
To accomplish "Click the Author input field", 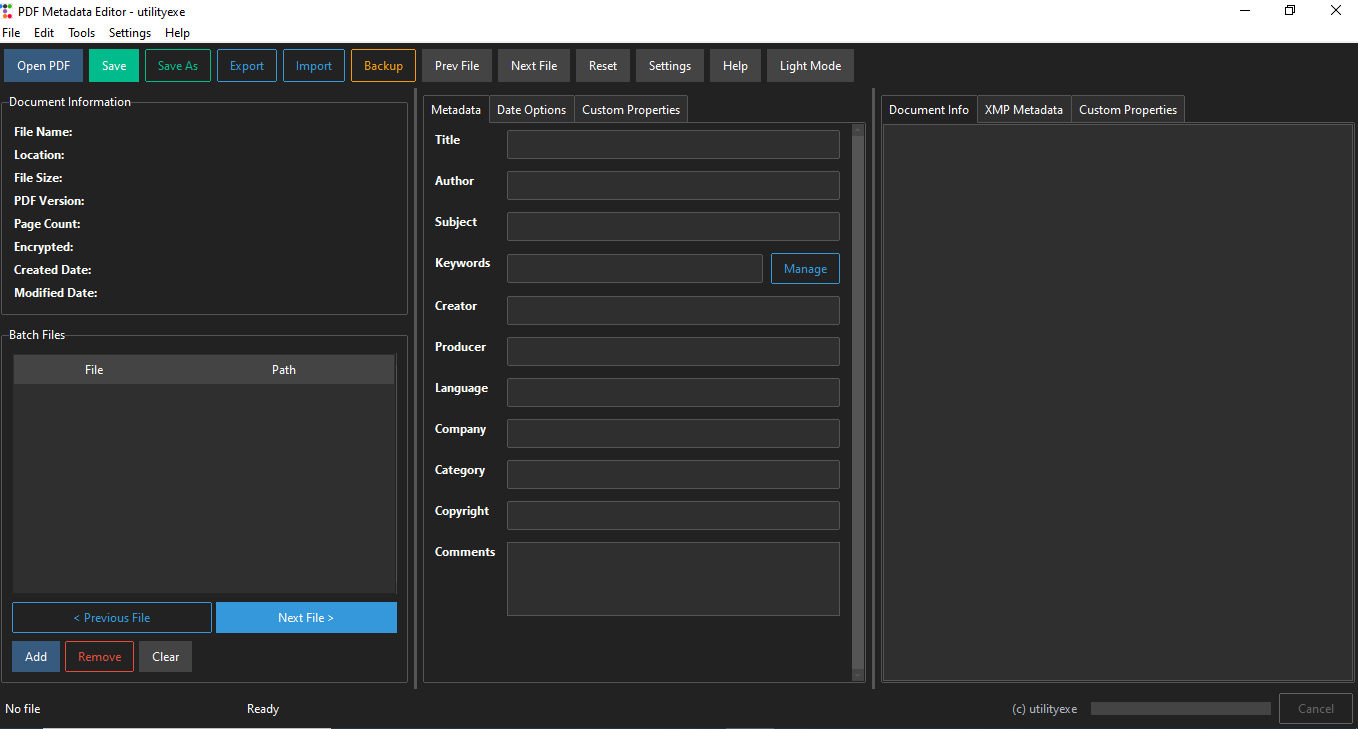I will coord(673,185).
